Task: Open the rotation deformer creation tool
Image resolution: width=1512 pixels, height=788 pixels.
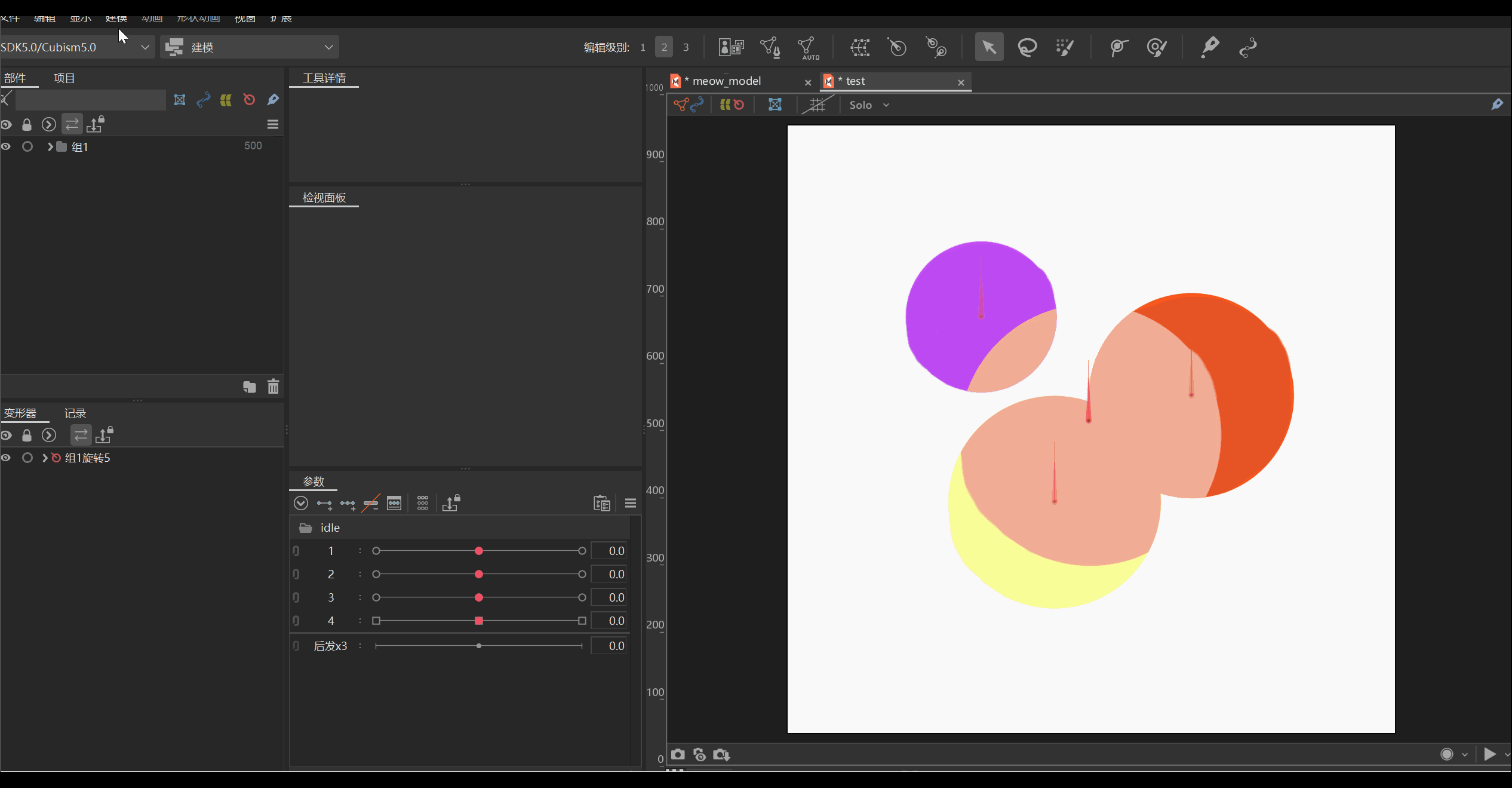Action: click(x=936, y=47)
